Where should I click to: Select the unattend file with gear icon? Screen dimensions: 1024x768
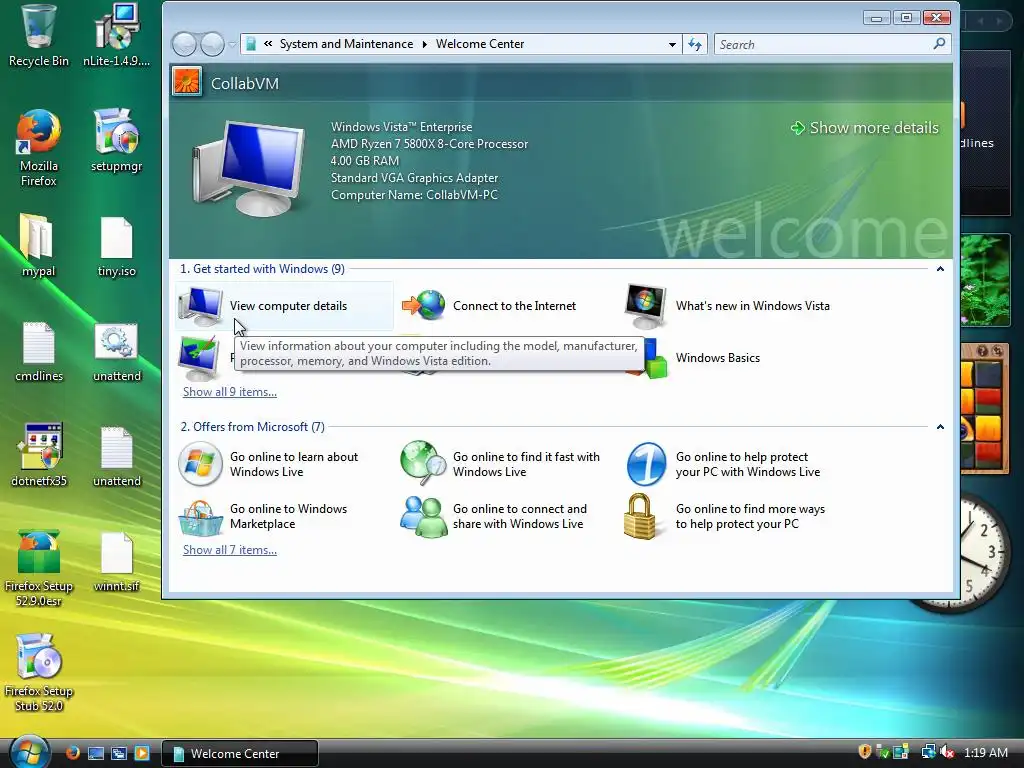coord(117,351)
